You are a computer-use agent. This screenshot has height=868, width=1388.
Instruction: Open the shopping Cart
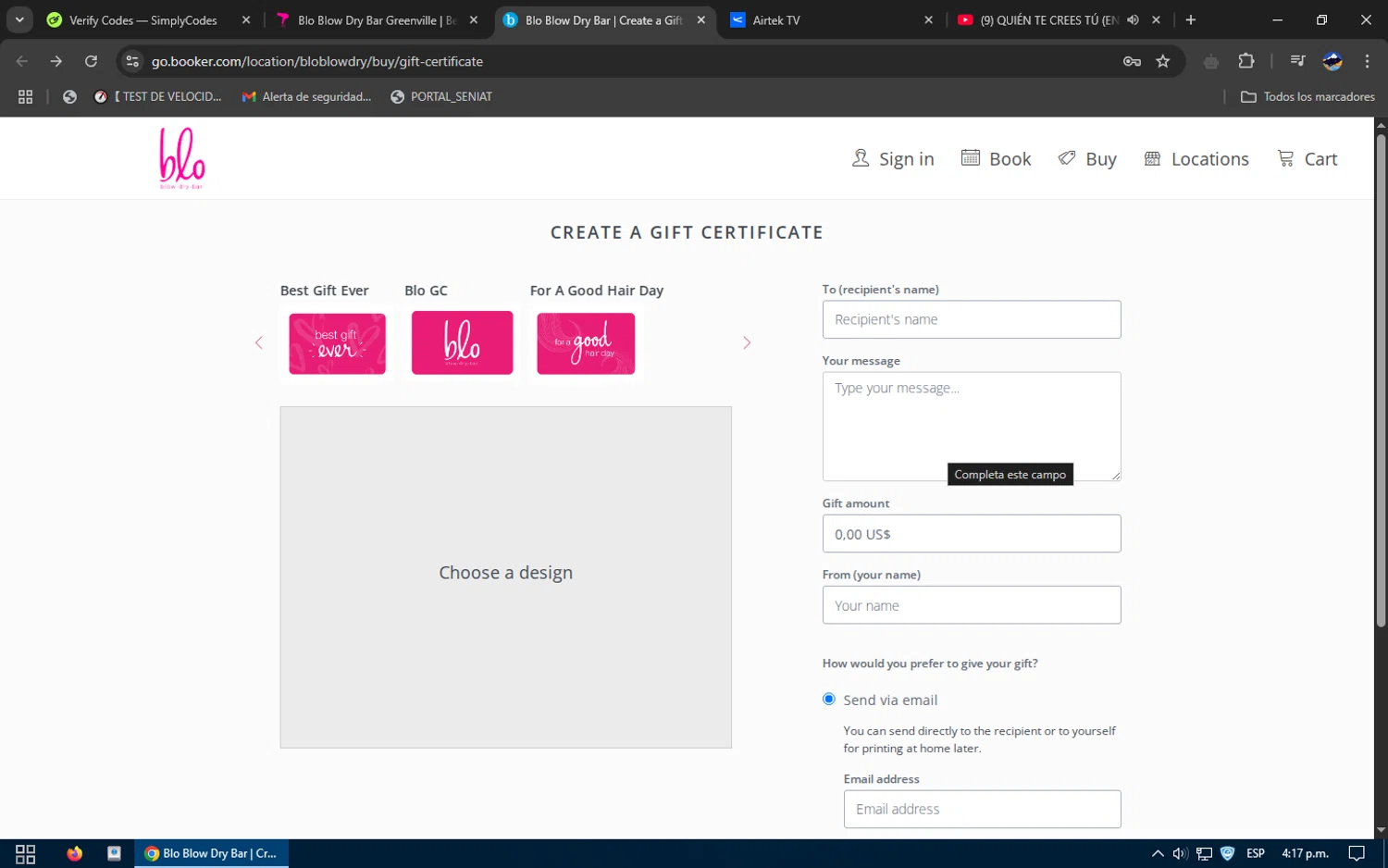[1307, 159]
